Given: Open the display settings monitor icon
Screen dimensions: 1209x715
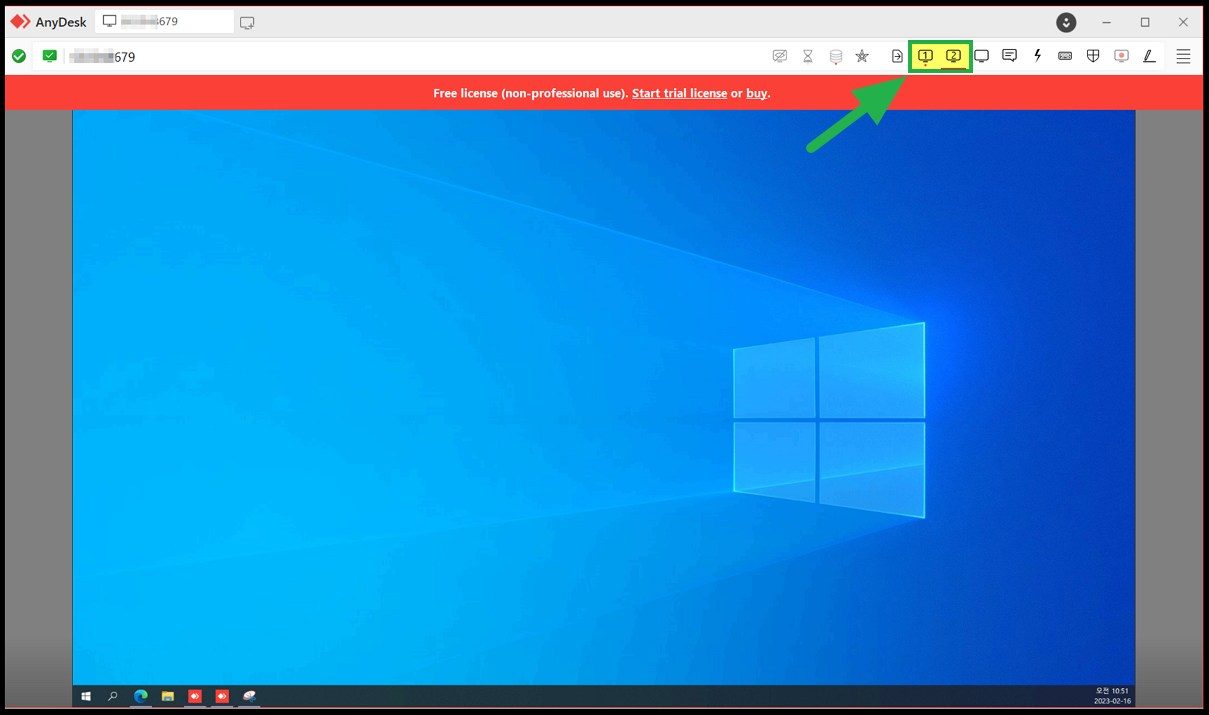Looking at the screenshot, I should pyautogui.click(x=982, y=57).
